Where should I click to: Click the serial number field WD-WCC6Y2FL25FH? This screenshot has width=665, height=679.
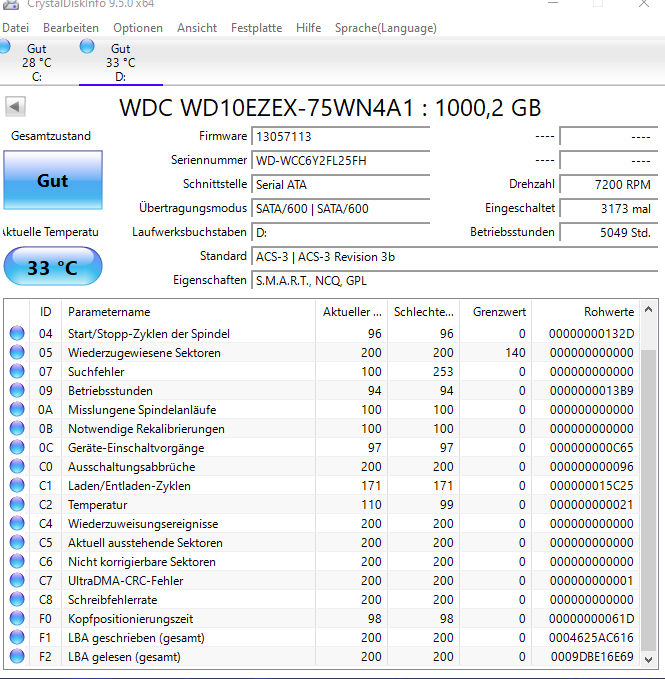pos(340,161)
